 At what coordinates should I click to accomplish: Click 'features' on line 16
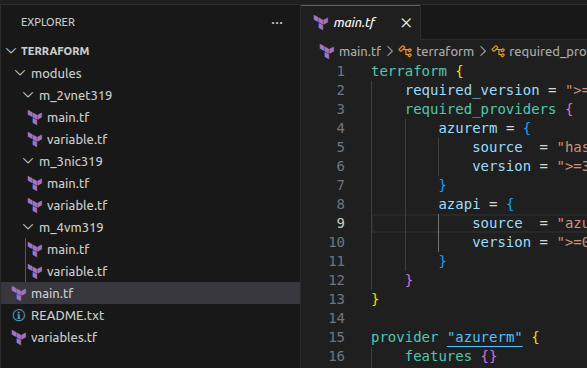438,356
